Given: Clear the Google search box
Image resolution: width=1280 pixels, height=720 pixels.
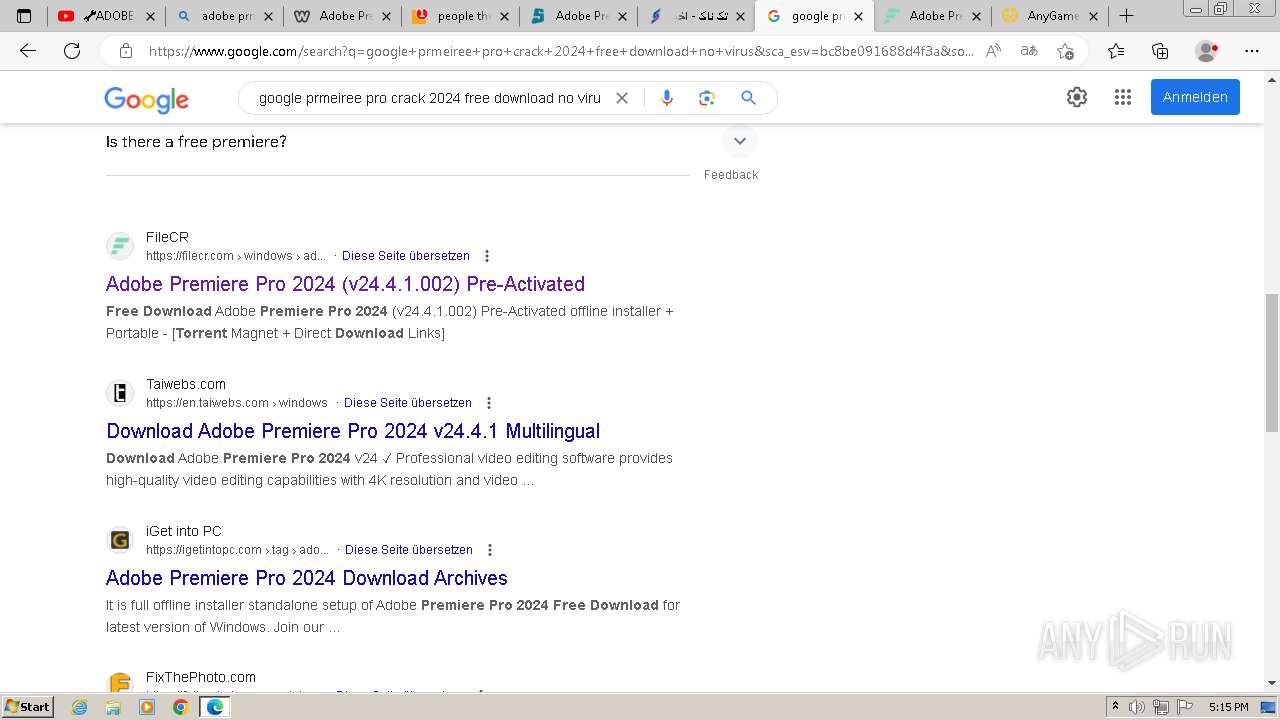Looking at the screenshot, I should 621,98.
